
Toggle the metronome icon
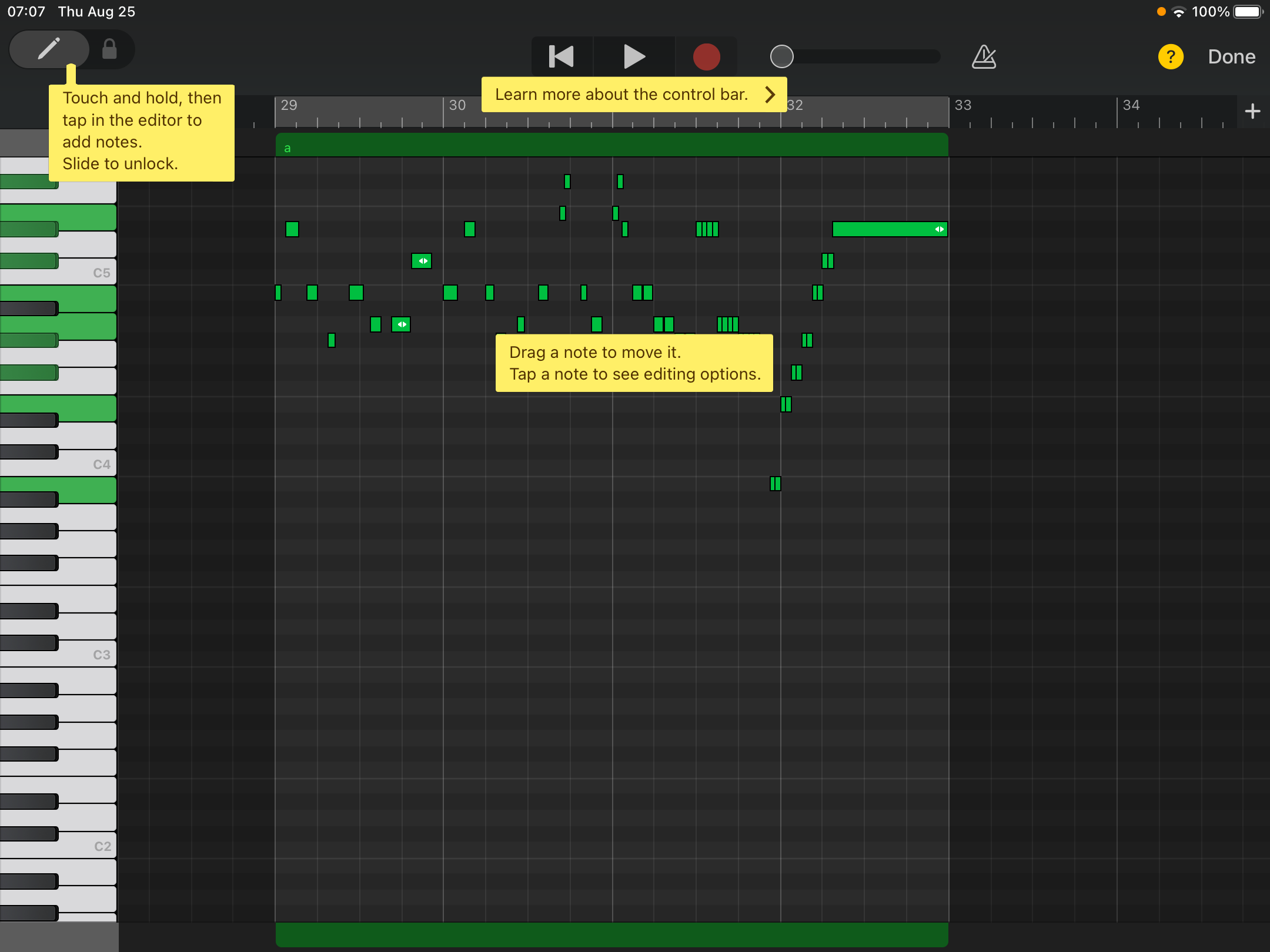click(984, 57)
